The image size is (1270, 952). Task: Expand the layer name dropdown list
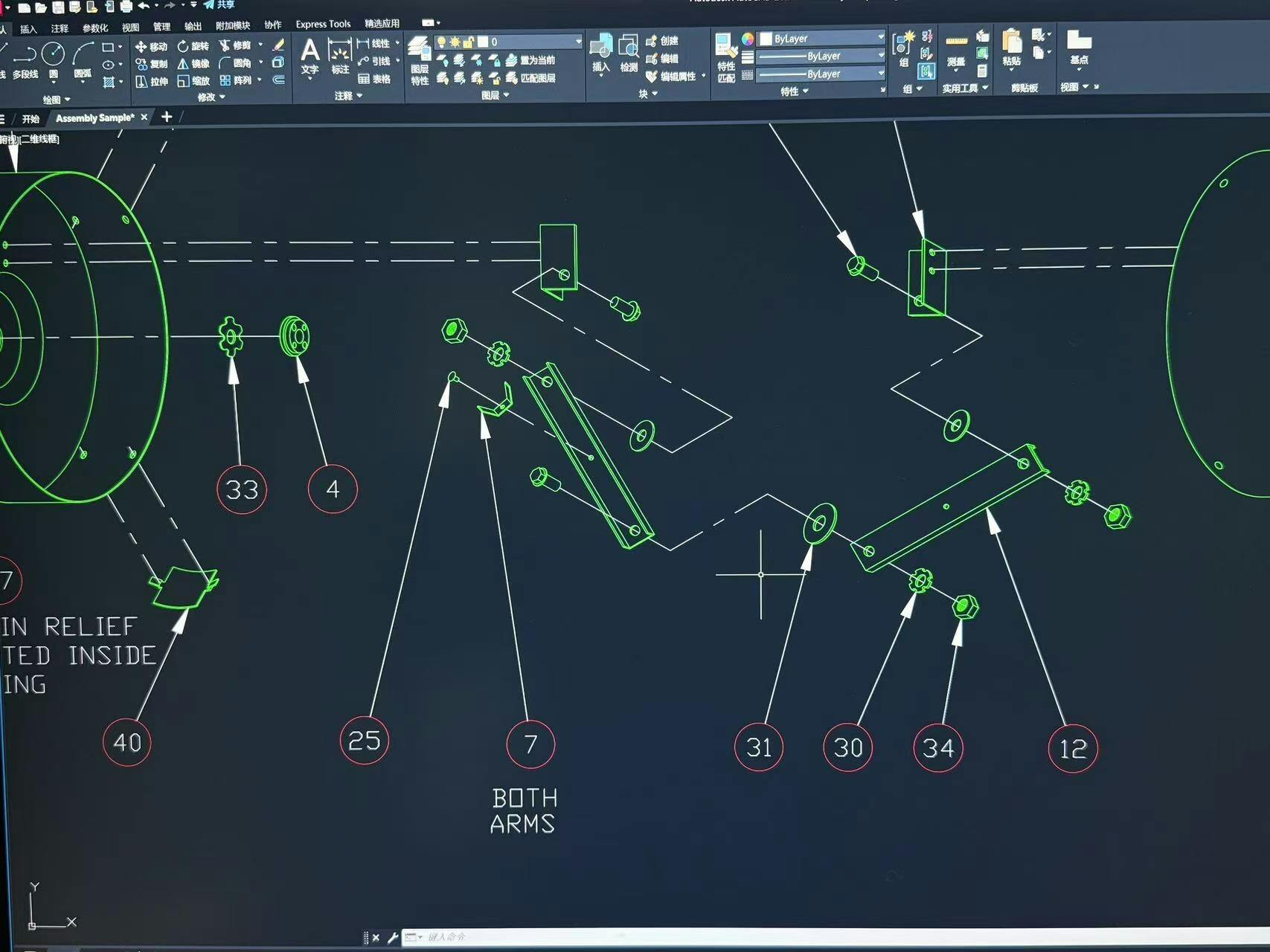coord(578,42)
